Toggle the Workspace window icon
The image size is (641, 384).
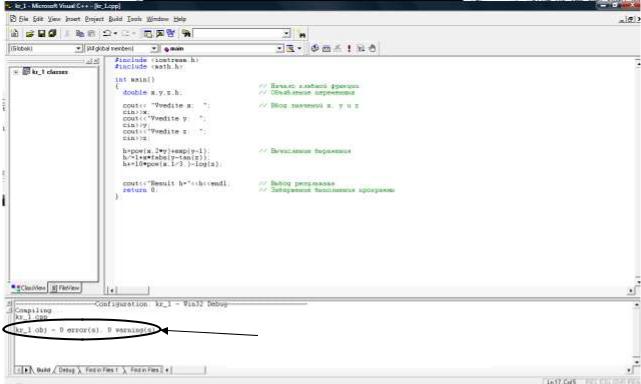pos(148,34)
